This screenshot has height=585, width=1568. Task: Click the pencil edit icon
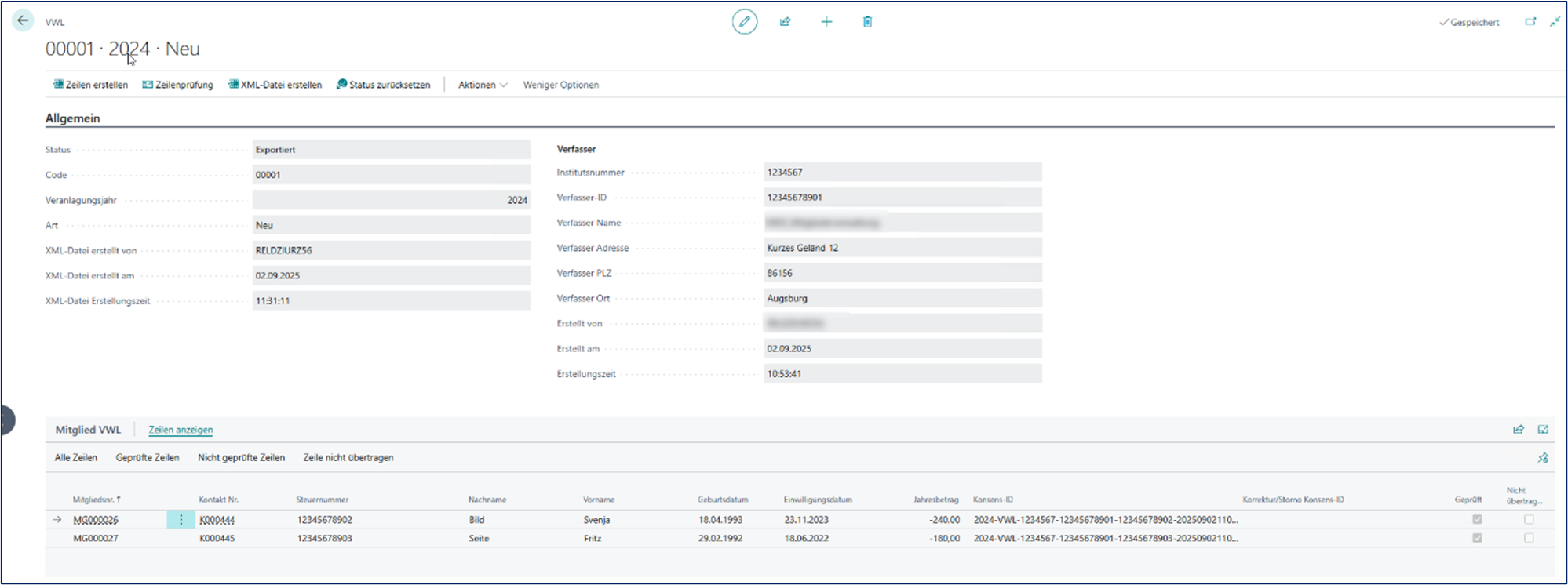(745, 22)
